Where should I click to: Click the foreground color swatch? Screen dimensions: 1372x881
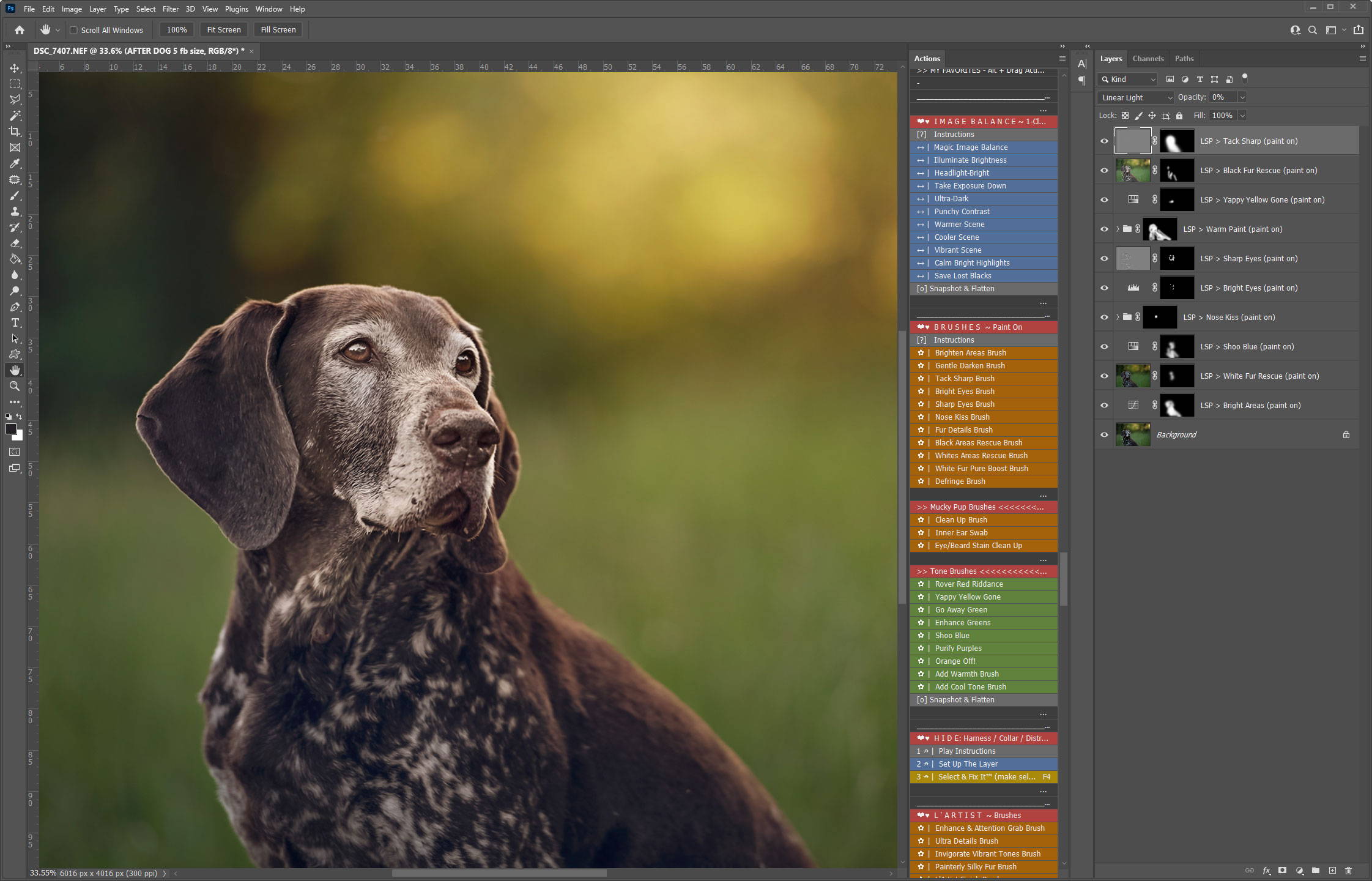(x=10, y=429)
